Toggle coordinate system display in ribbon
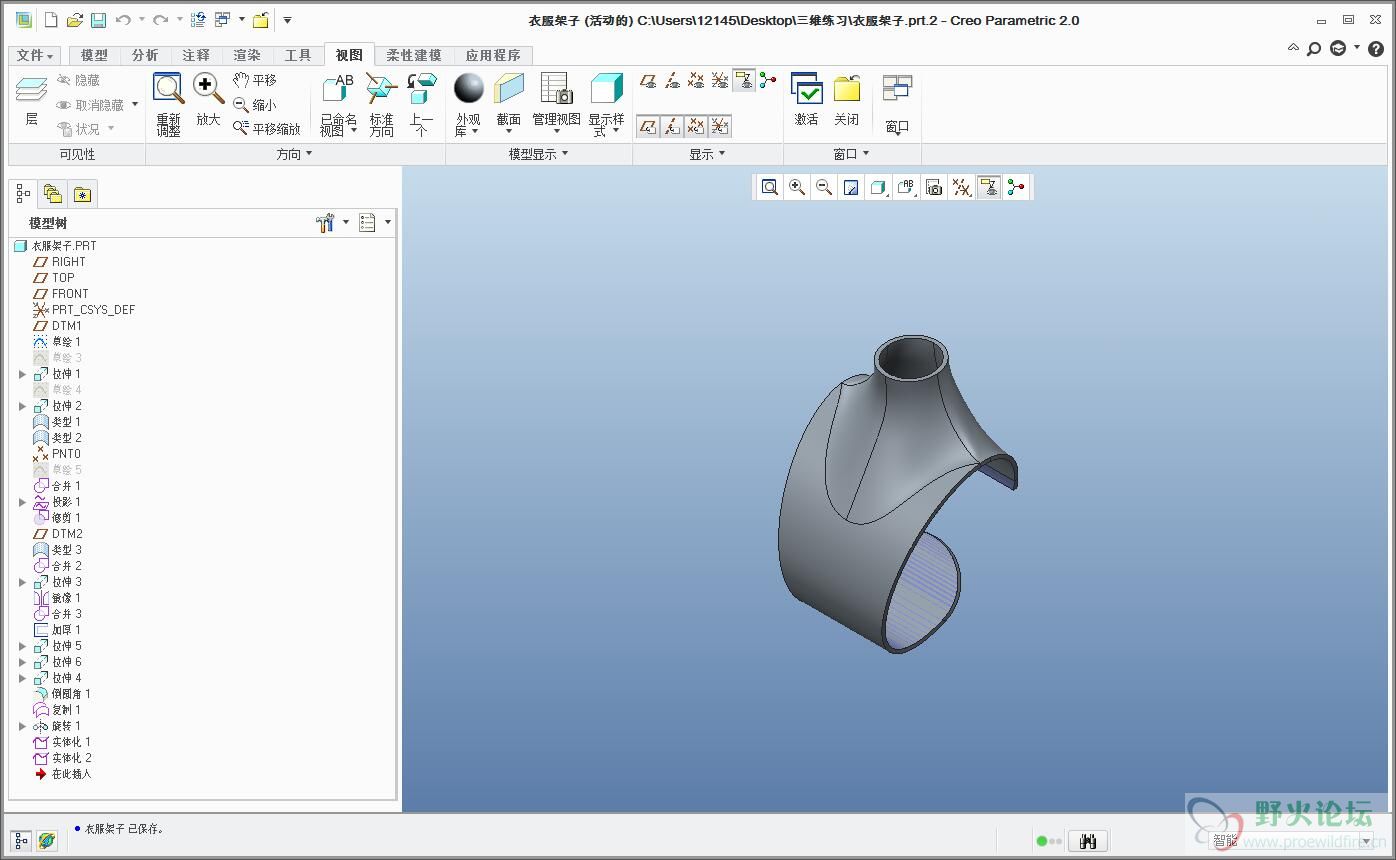 (x=720, y=81)
